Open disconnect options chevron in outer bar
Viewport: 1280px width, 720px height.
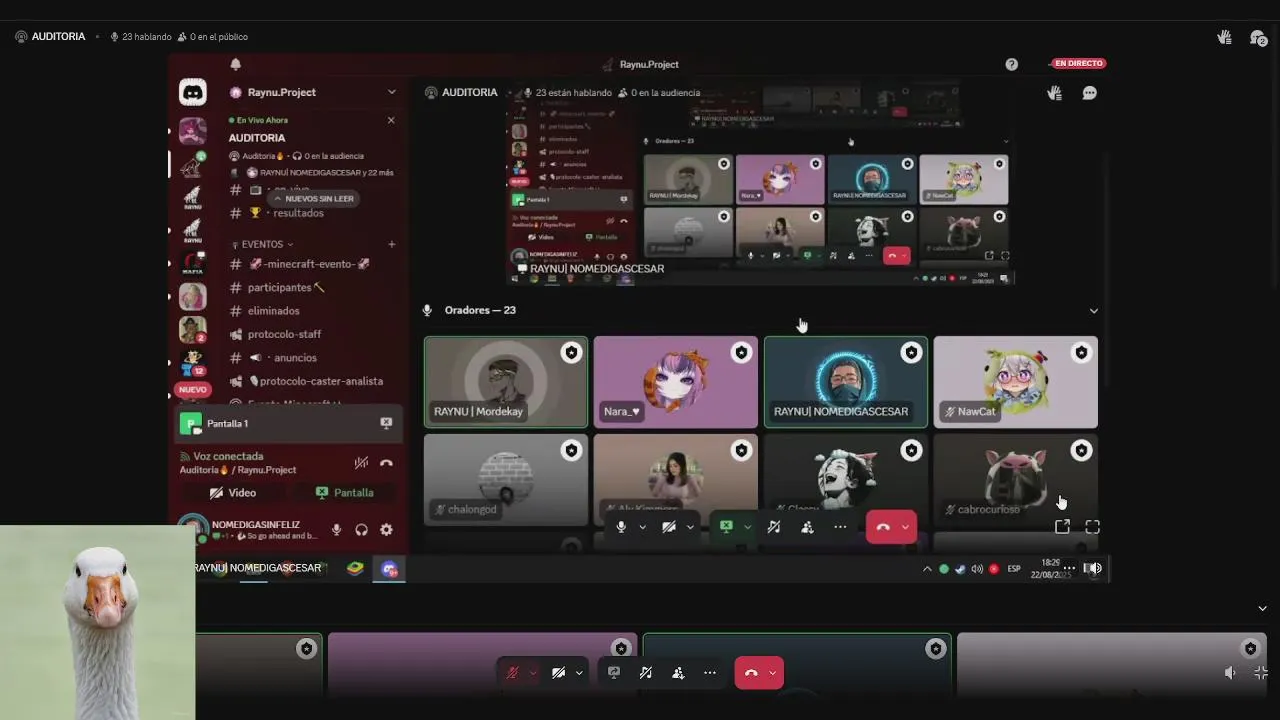tap(772, 673)
